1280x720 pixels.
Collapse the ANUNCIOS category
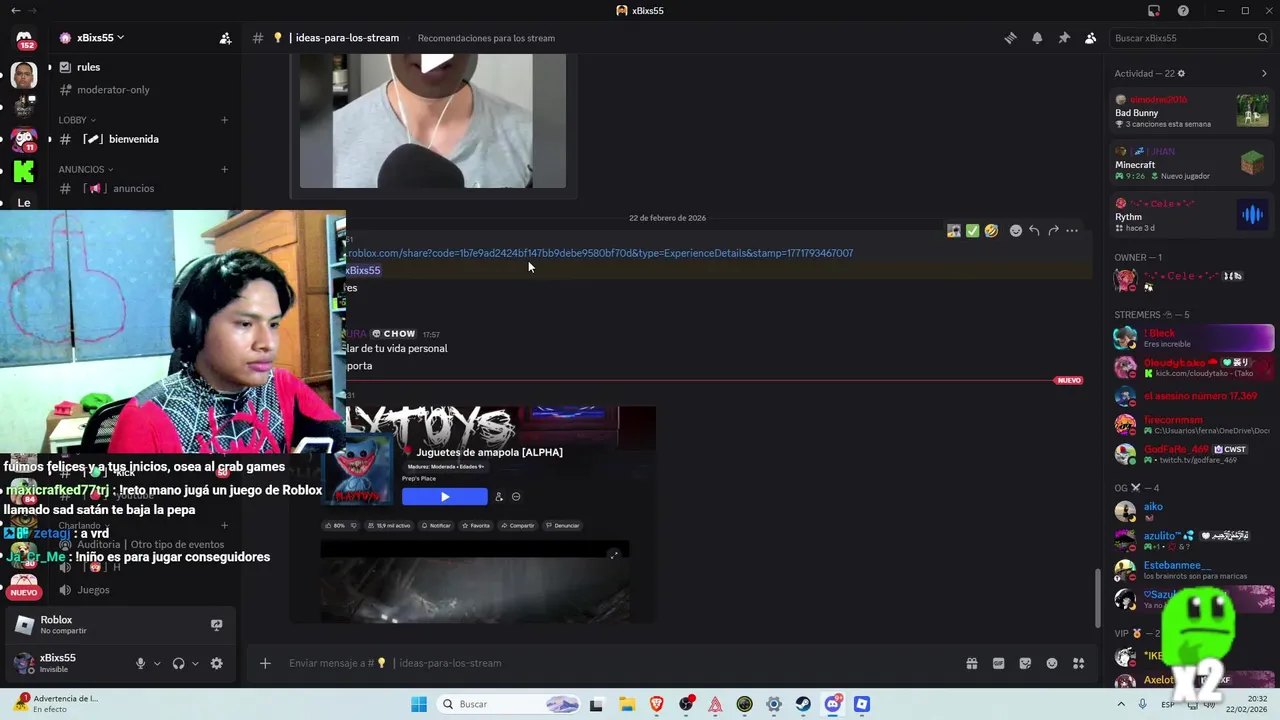(x=85, y=169)
